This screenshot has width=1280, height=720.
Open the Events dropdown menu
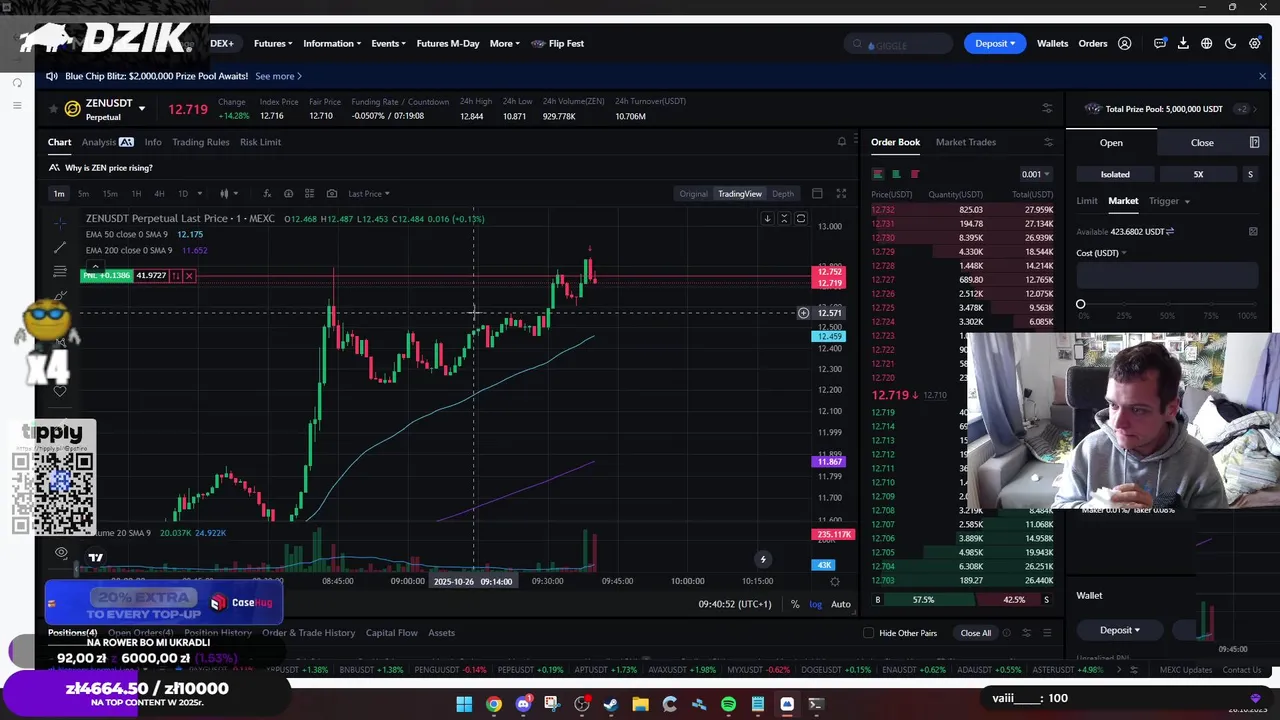[x=388, y=44]
